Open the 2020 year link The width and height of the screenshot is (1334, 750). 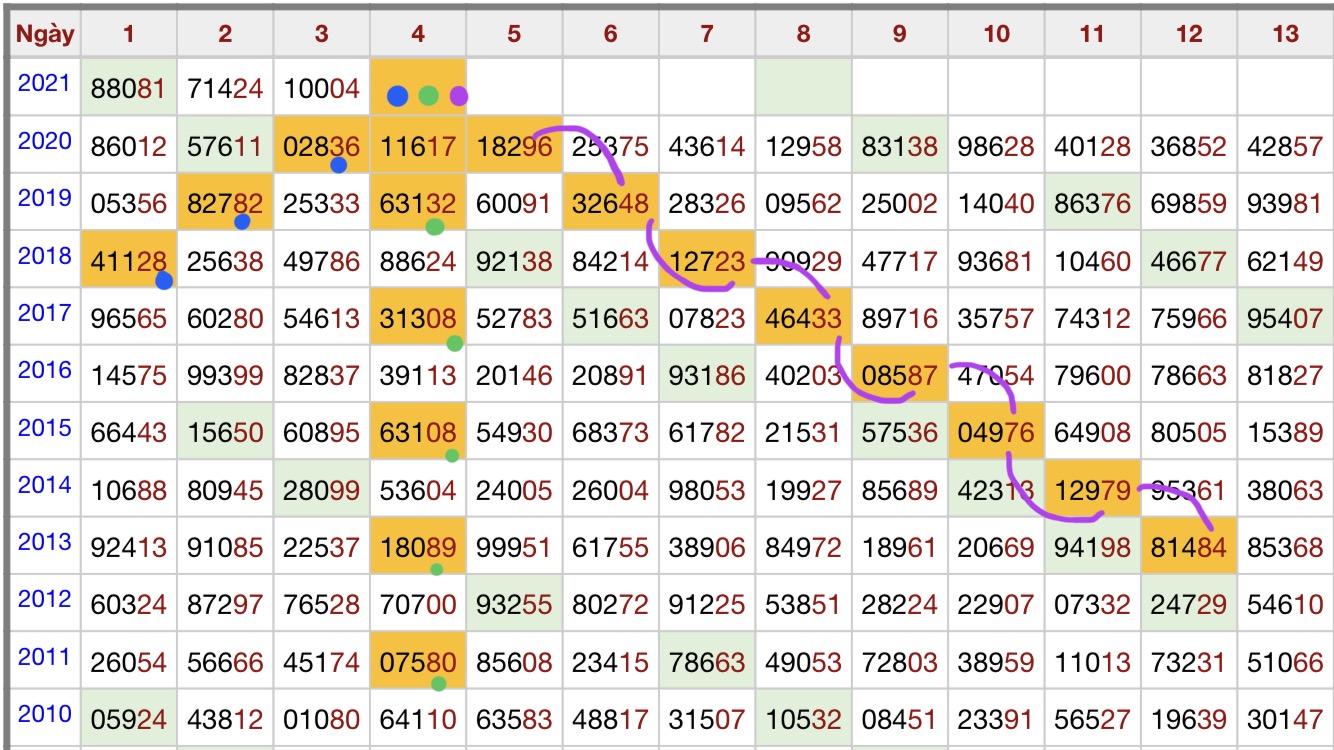click(45, 141)
